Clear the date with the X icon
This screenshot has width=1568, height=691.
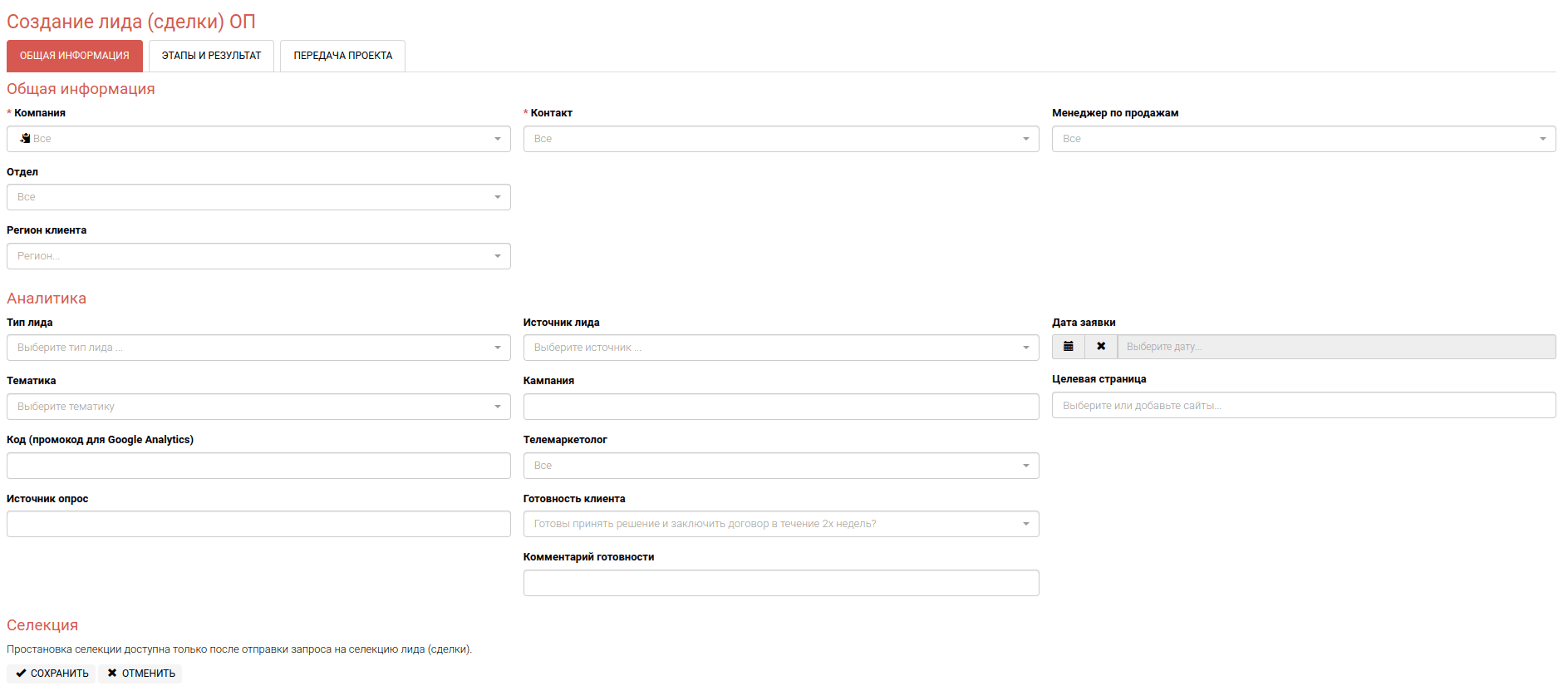1101,347
